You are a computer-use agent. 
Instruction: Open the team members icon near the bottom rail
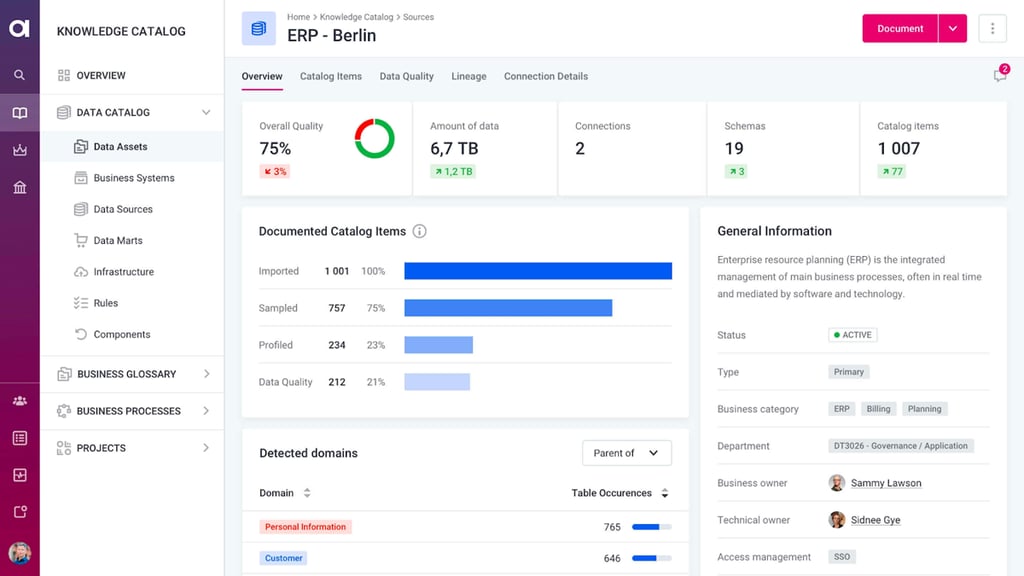[20, 400]
